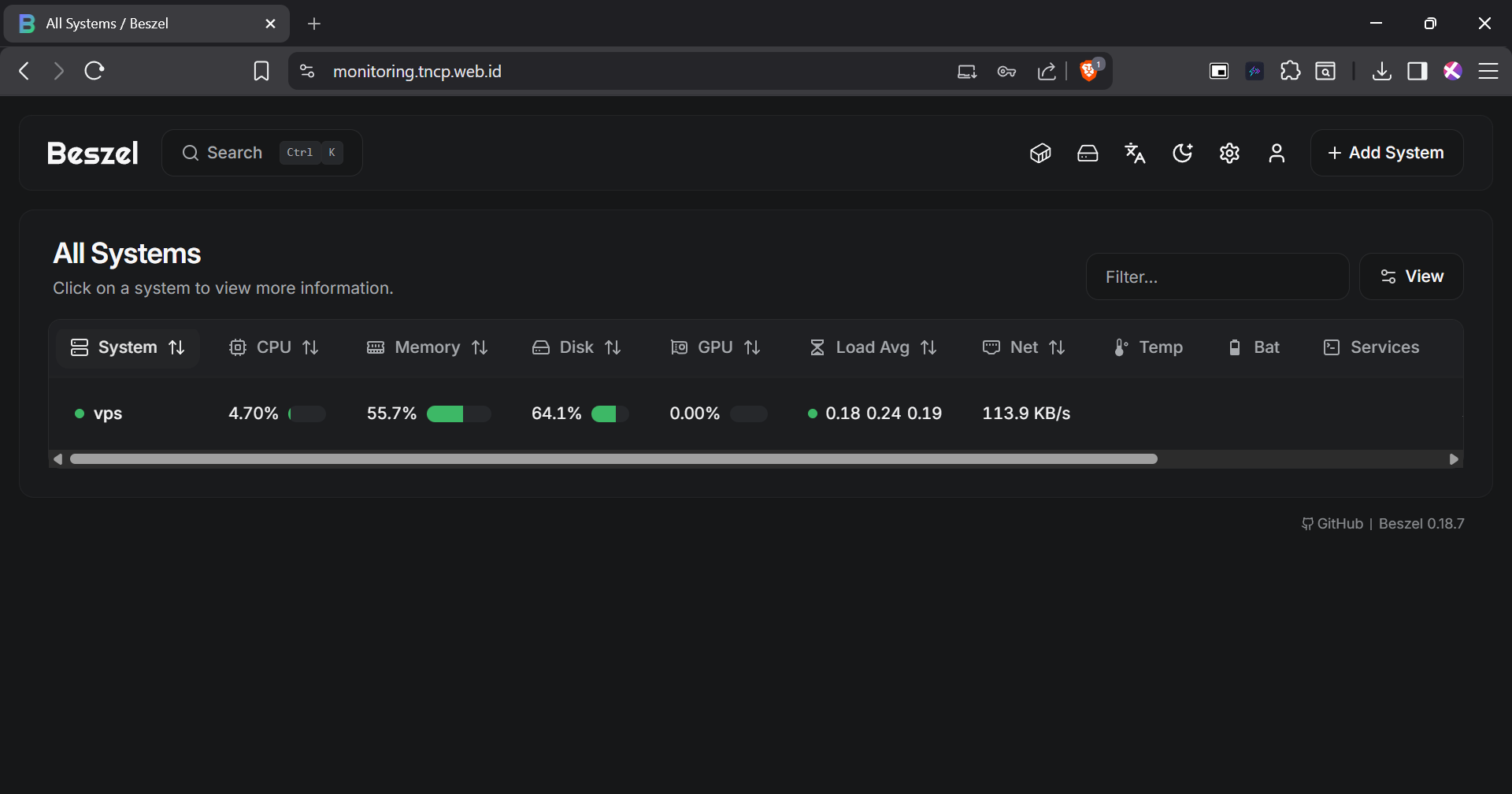Go back in browser history
Image resolution: width=1512 pixels, height=794 pixels.
coord(24,71)
